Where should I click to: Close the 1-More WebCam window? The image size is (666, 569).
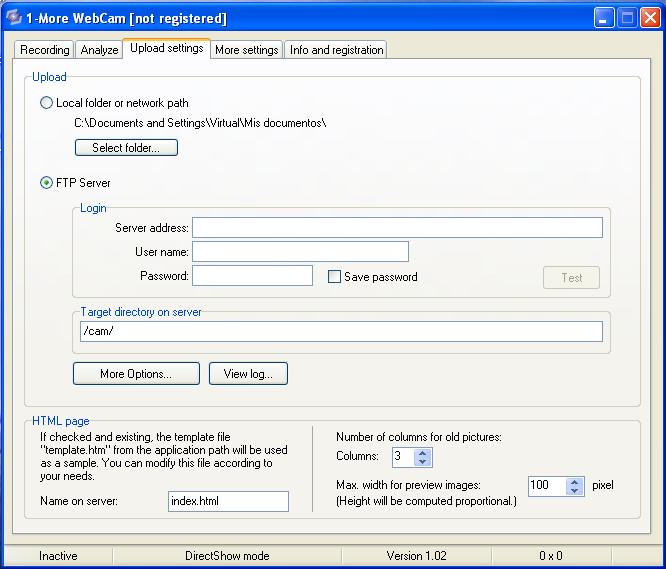[x=650, y=18]
